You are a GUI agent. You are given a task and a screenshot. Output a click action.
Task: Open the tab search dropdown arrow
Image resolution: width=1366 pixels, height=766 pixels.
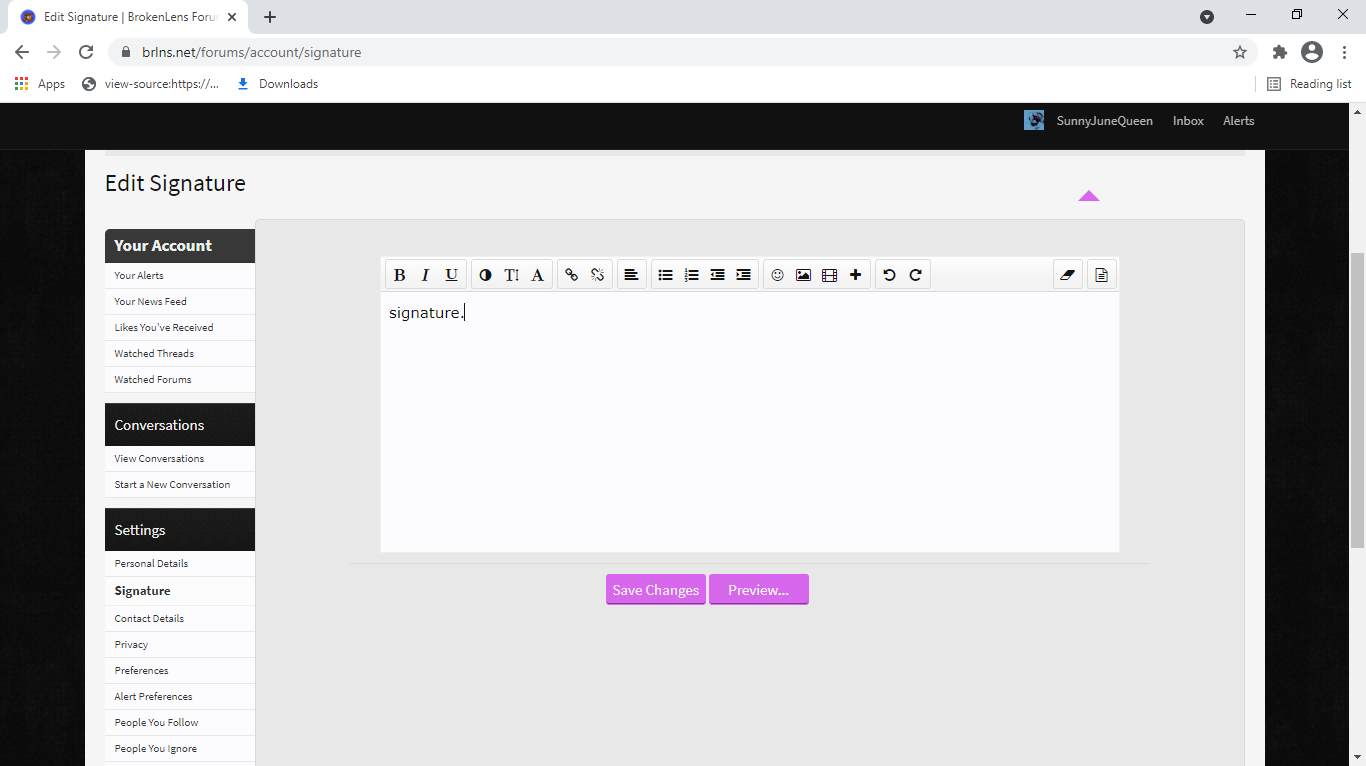[1207, 17]
